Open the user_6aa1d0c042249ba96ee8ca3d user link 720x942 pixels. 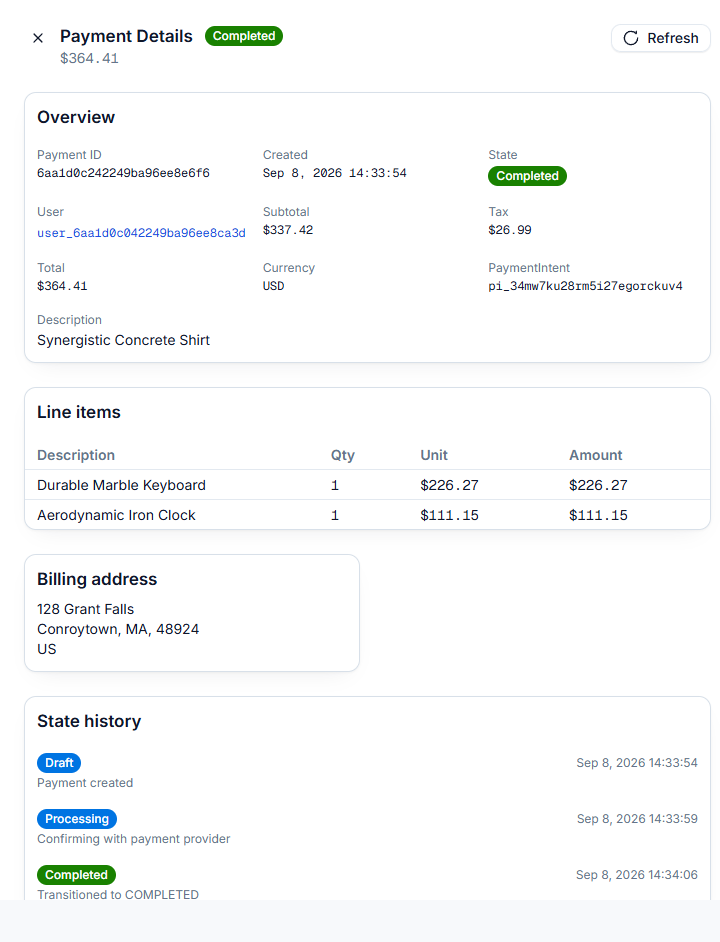click(x=141, y=232)
